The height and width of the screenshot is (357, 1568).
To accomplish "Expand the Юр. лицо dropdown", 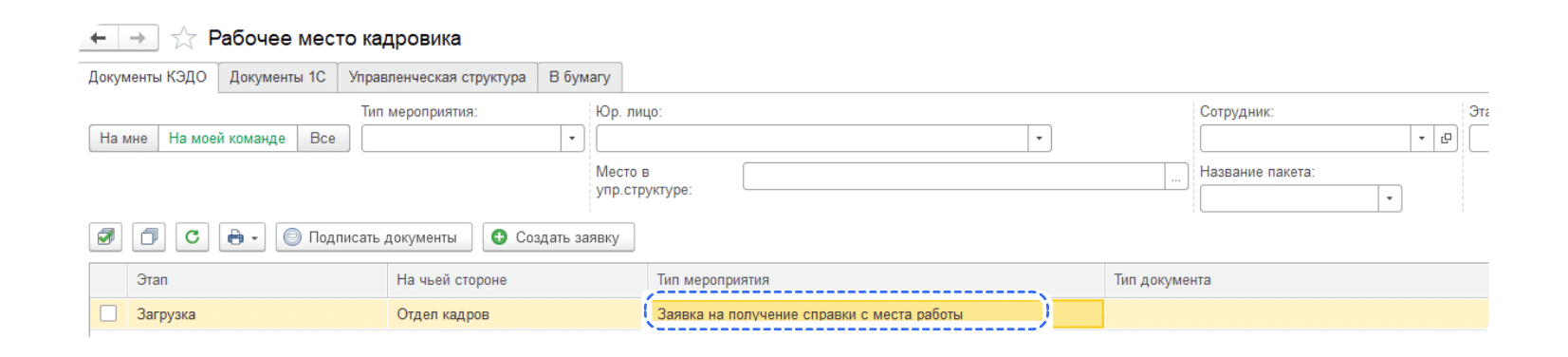I will (1040, 139).
